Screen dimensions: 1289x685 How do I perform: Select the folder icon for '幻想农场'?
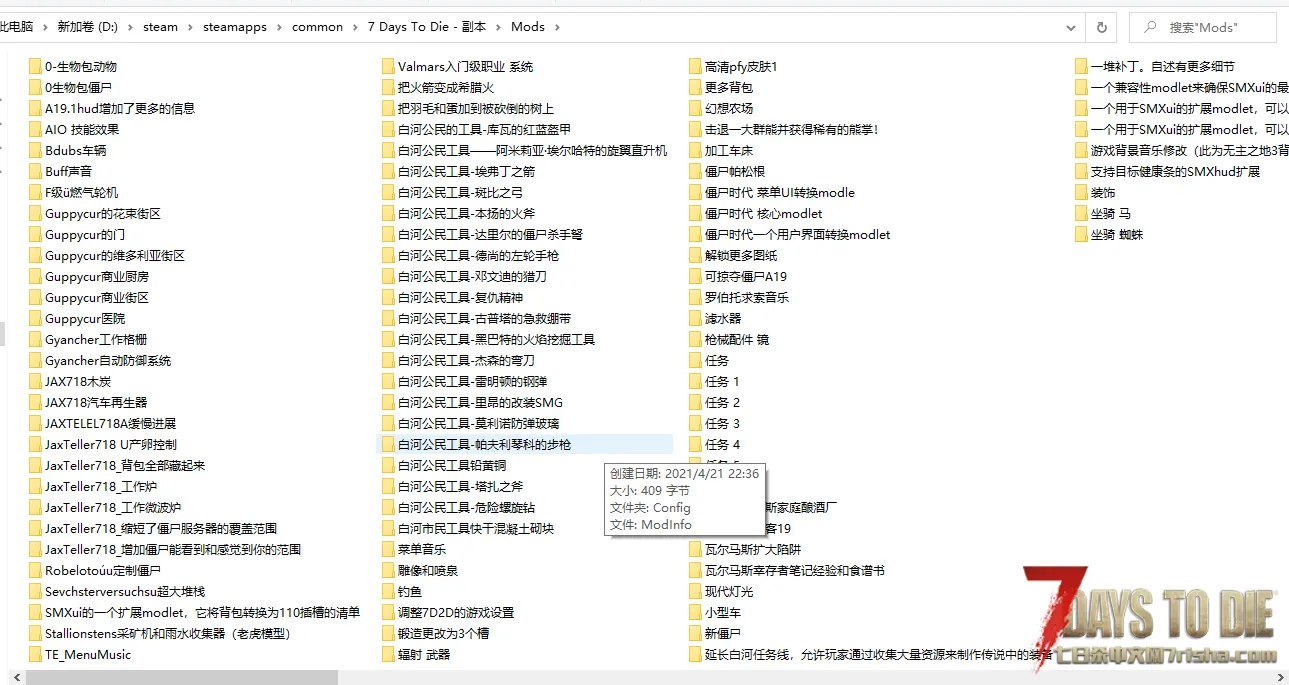tap(696, 109)
